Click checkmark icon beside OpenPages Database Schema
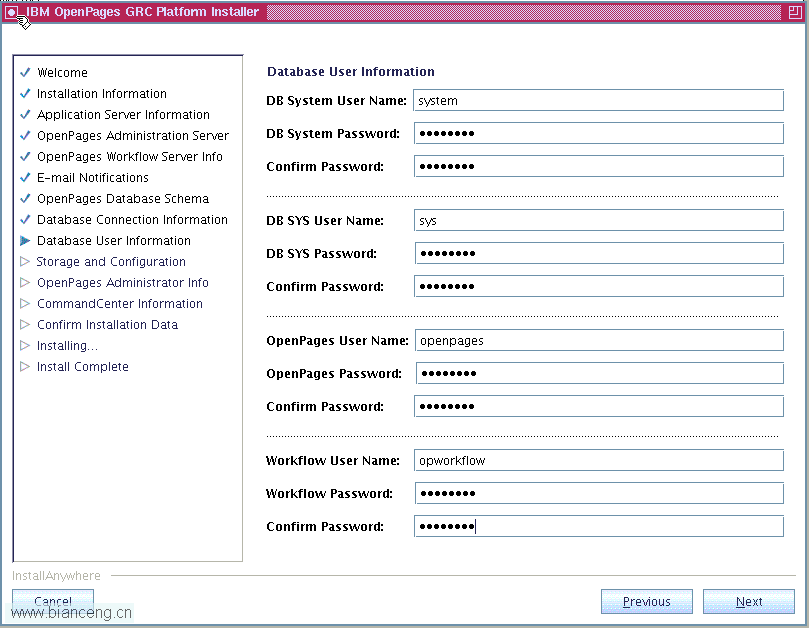This screenshot has height=628, width=809. coord(25,199)
